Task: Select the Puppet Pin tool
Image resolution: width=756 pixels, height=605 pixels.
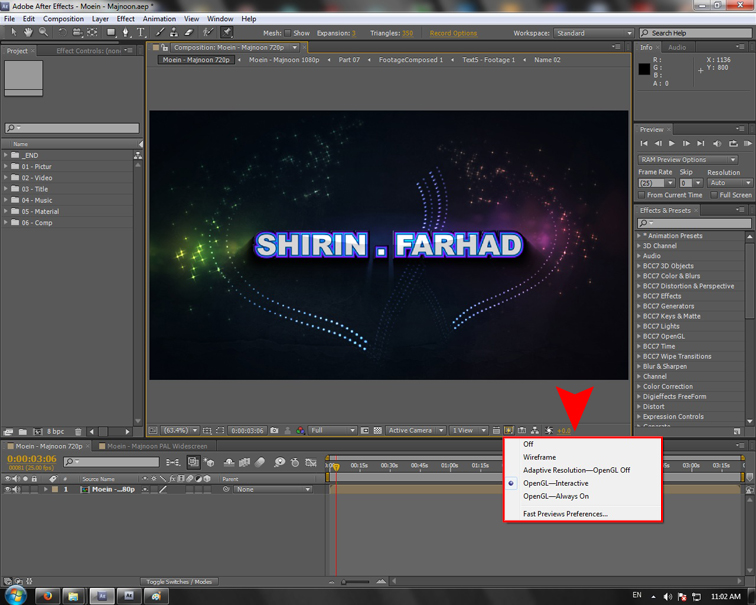Action: 227,32
